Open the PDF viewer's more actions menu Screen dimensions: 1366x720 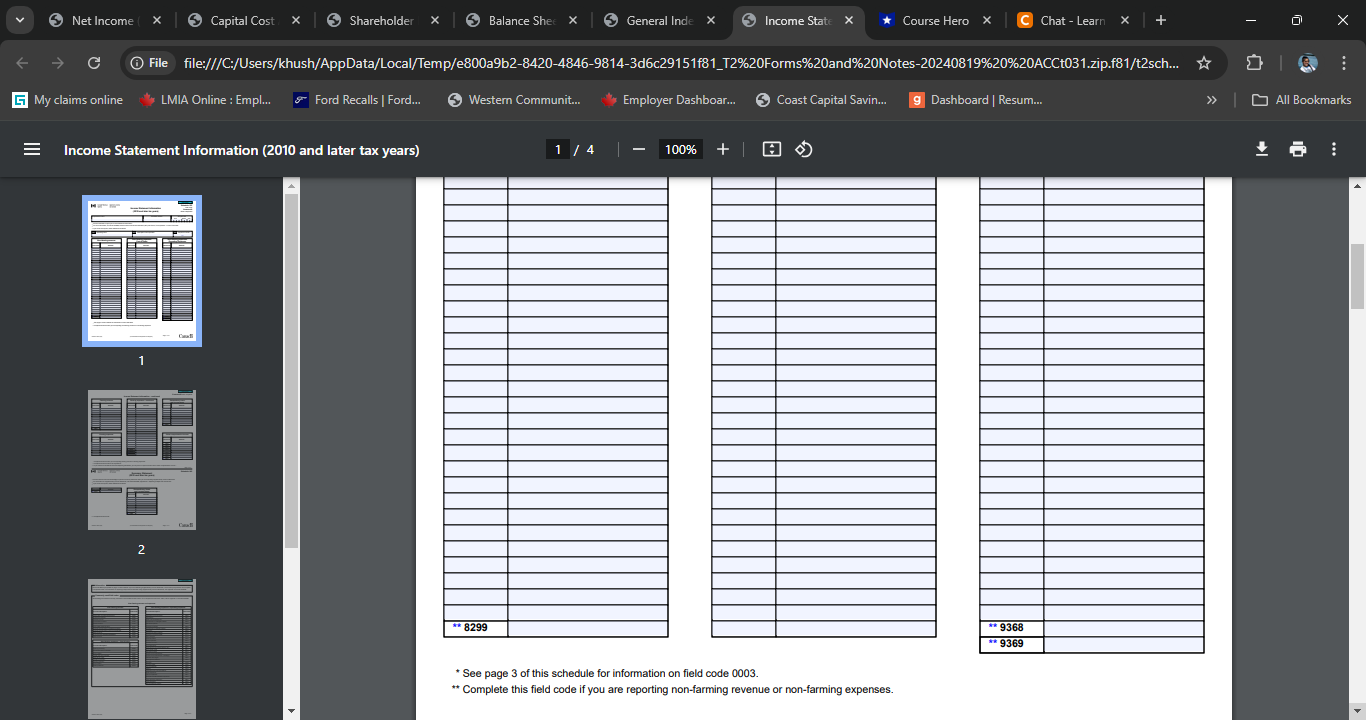pyautogui.click(x=1333, y=148)
